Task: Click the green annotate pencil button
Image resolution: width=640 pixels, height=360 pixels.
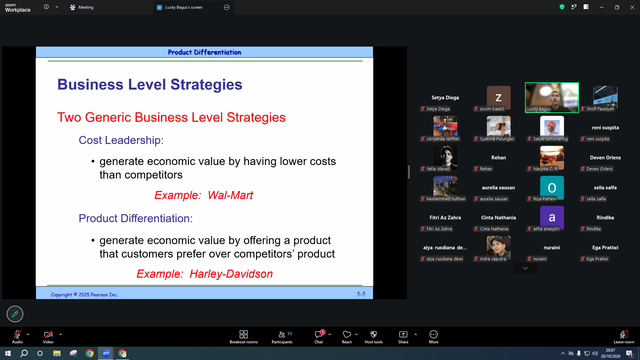Action: pos(15,314)
